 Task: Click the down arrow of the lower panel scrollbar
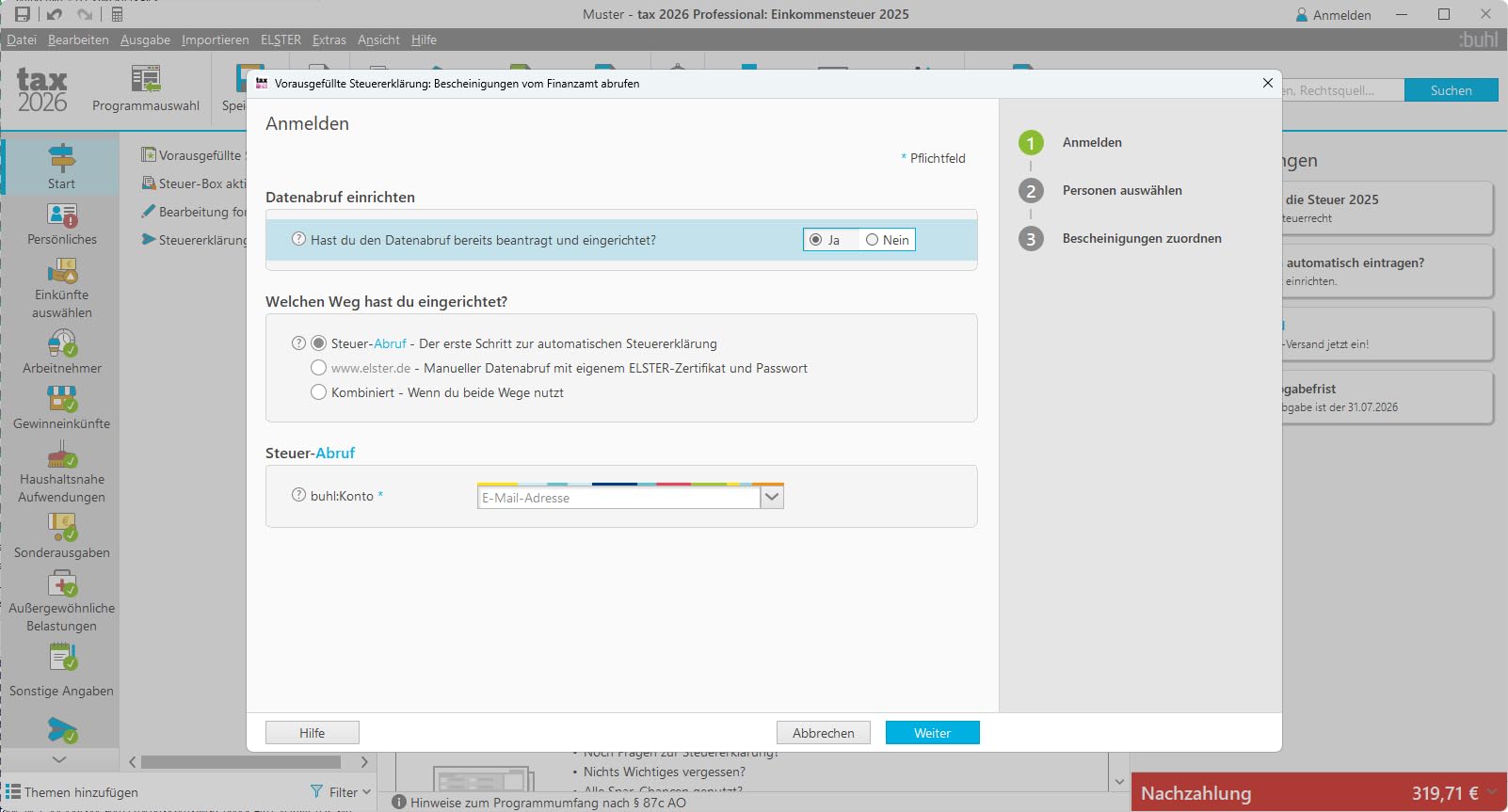coord(1119,781)
